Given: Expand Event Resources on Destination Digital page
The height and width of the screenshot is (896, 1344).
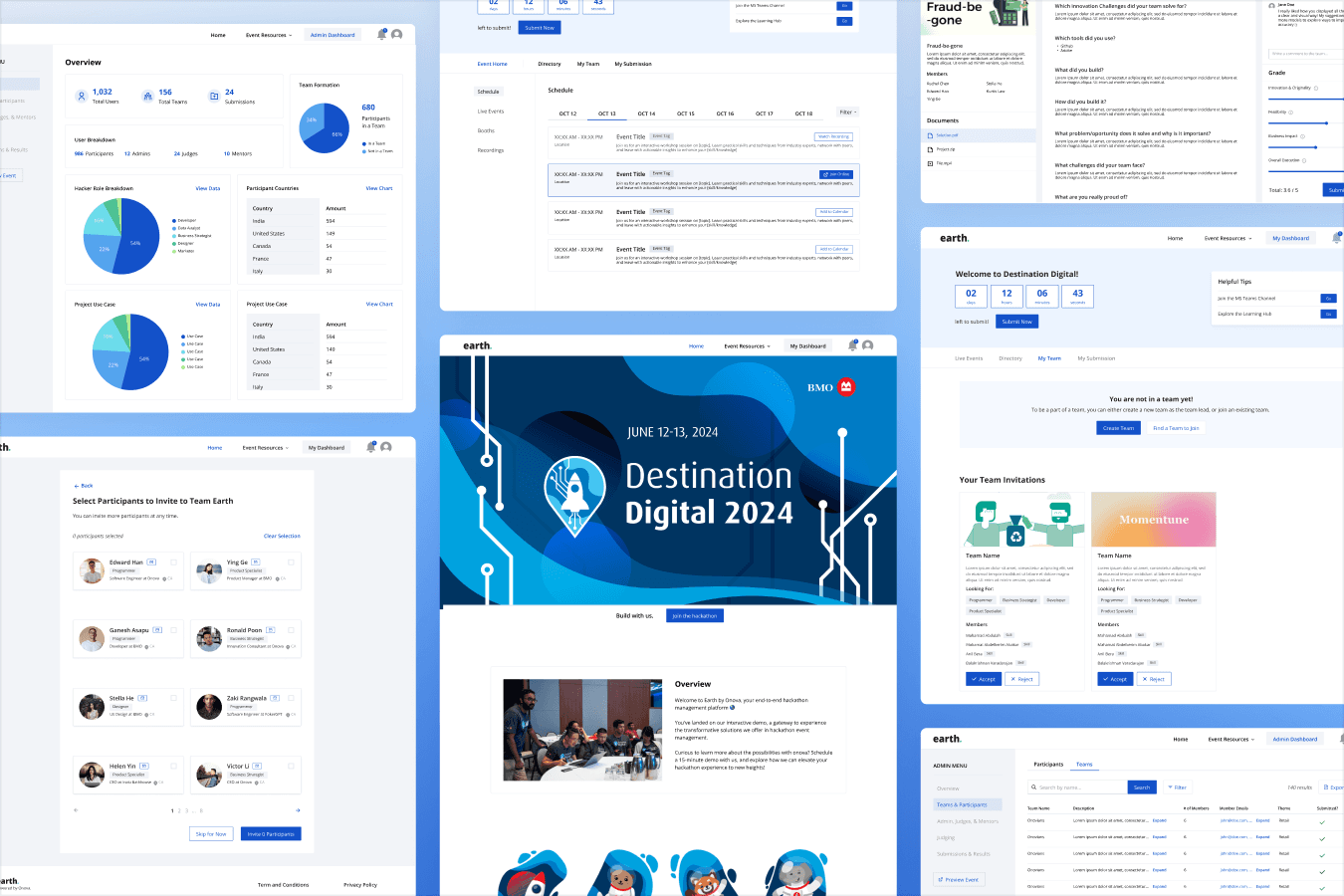Looking at the screenshot, I should tap(747, 346).
